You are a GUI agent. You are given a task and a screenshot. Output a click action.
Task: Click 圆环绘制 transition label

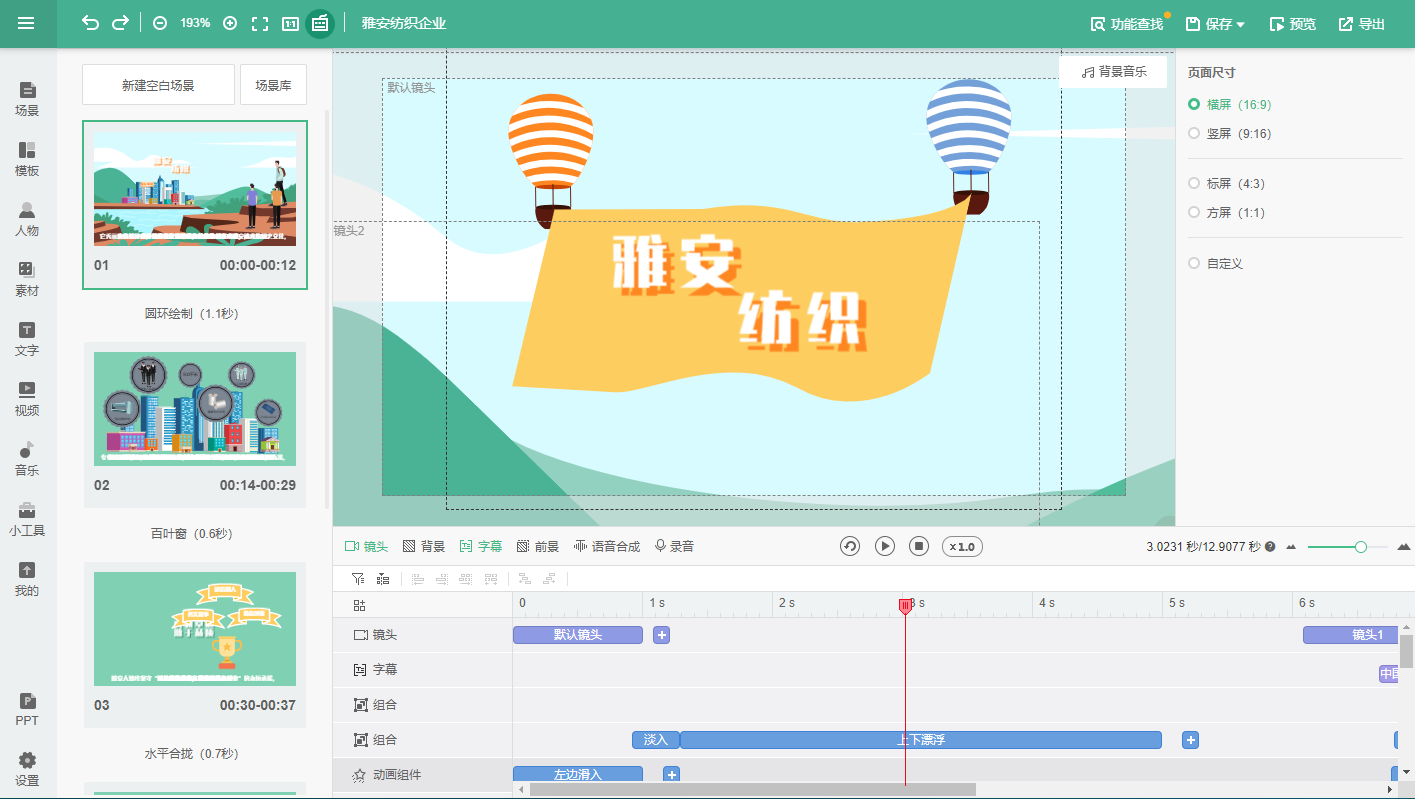(x=192, y=313)
